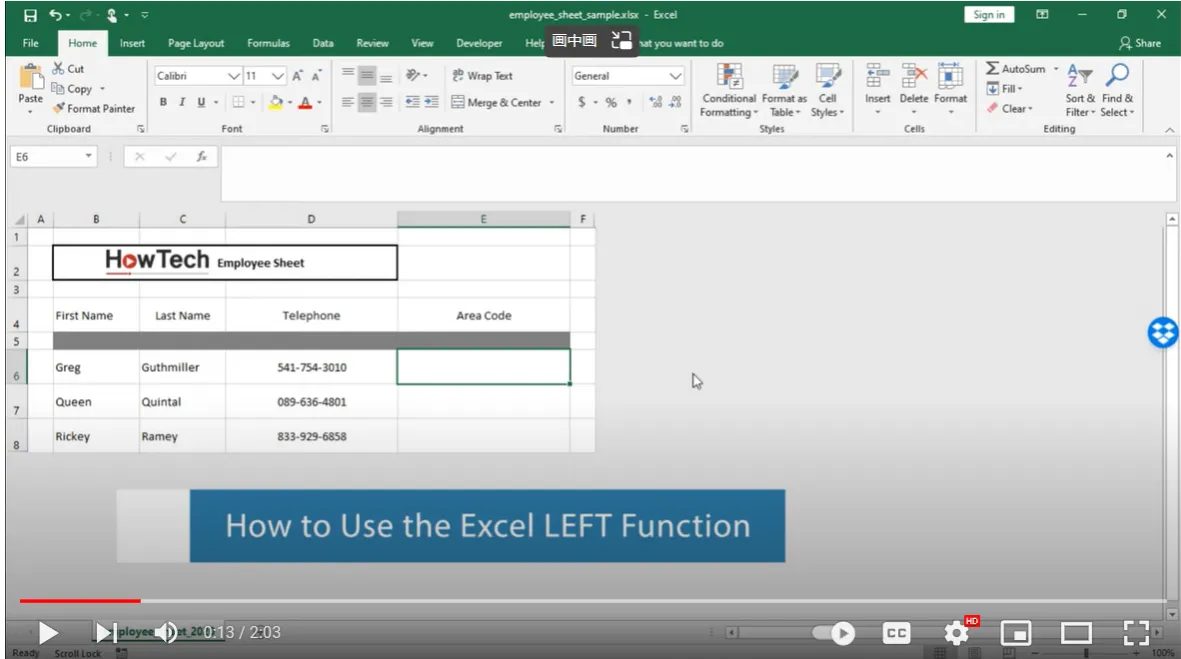Switch to the Review tab
Image resolution: width=1181 pixels, height=659 pixels.
click(x=372, y=43)
